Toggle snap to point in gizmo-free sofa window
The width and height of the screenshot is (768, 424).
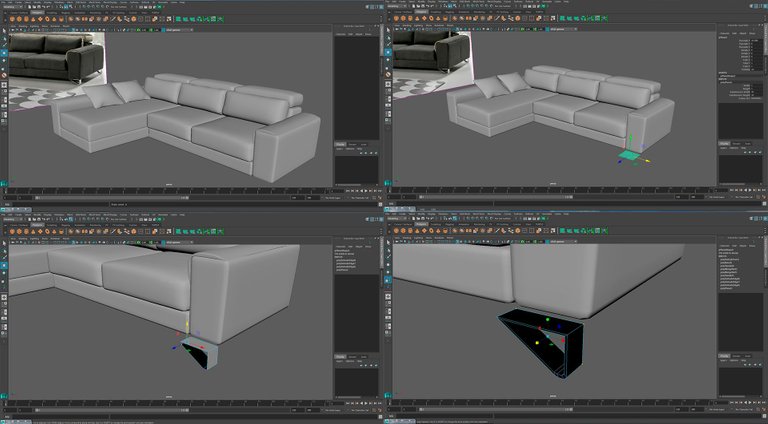click(x=93, y=6)
